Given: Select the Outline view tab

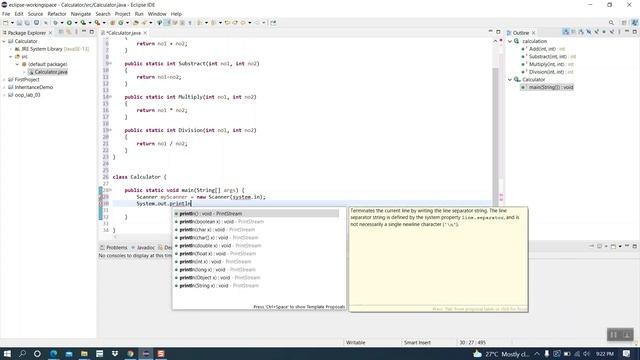Looking at the screenshot, I should point(520,33).
